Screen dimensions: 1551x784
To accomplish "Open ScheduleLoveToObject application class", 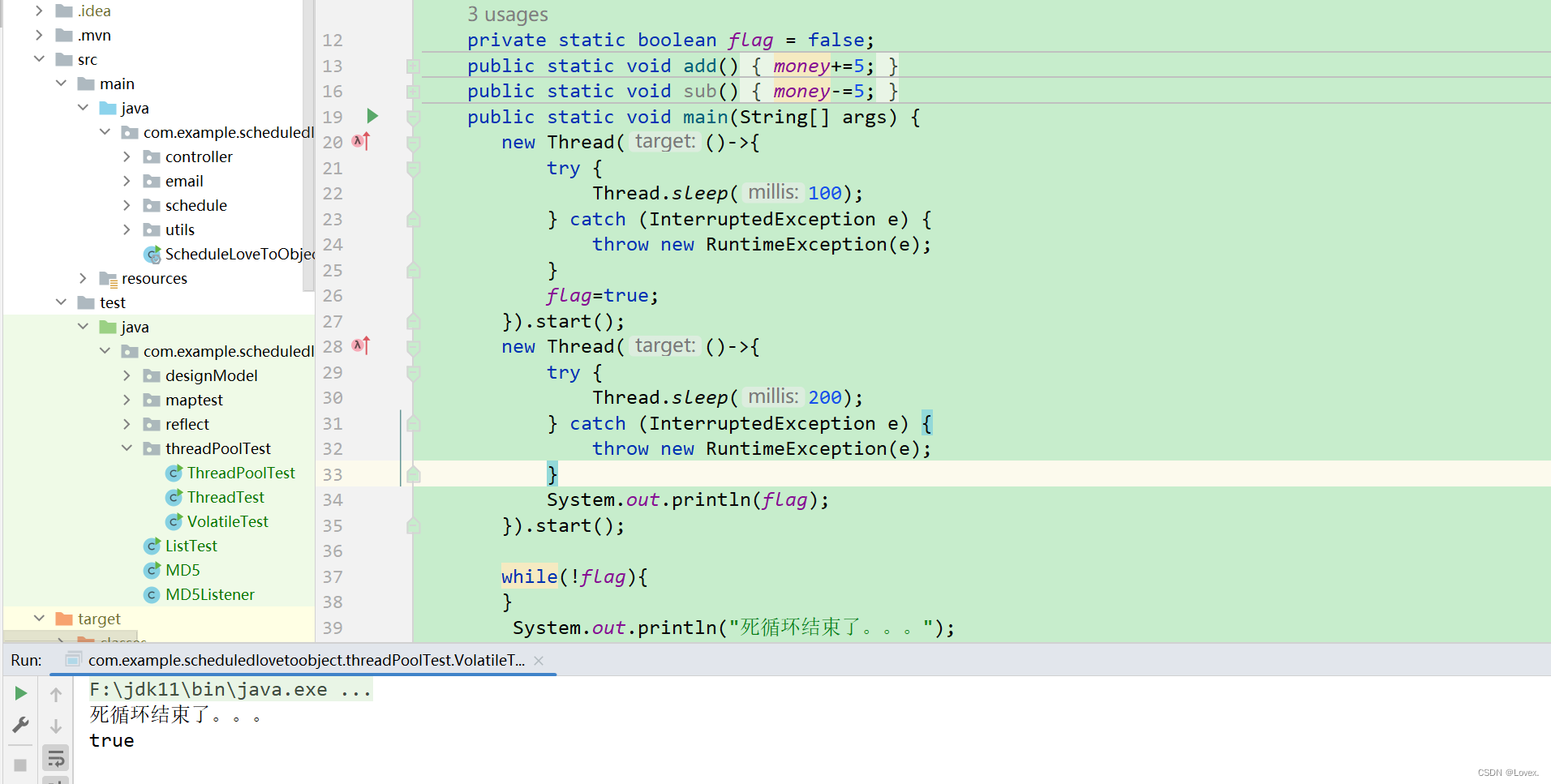I will [x=239, y=254].
